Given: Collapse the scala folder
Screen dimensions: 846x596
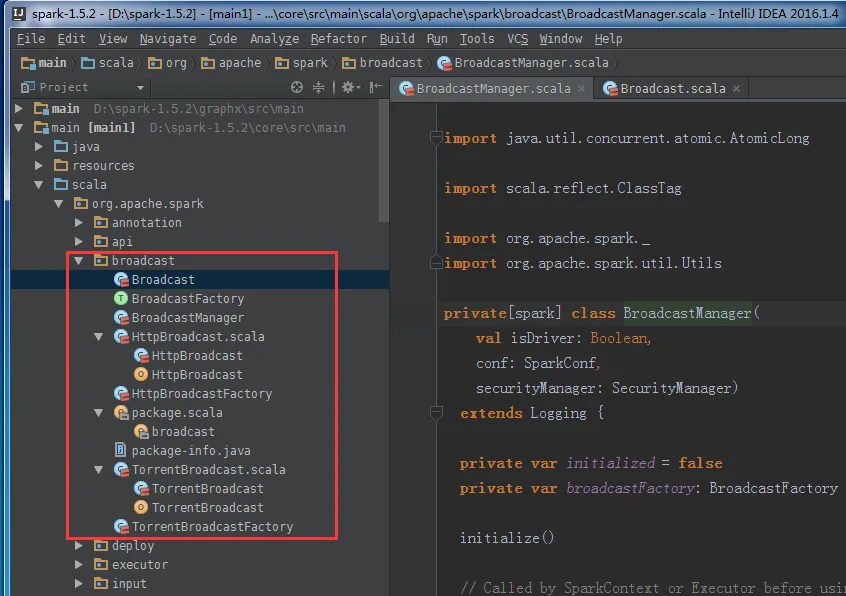Looking at the screenshot, I should [39, 184].
